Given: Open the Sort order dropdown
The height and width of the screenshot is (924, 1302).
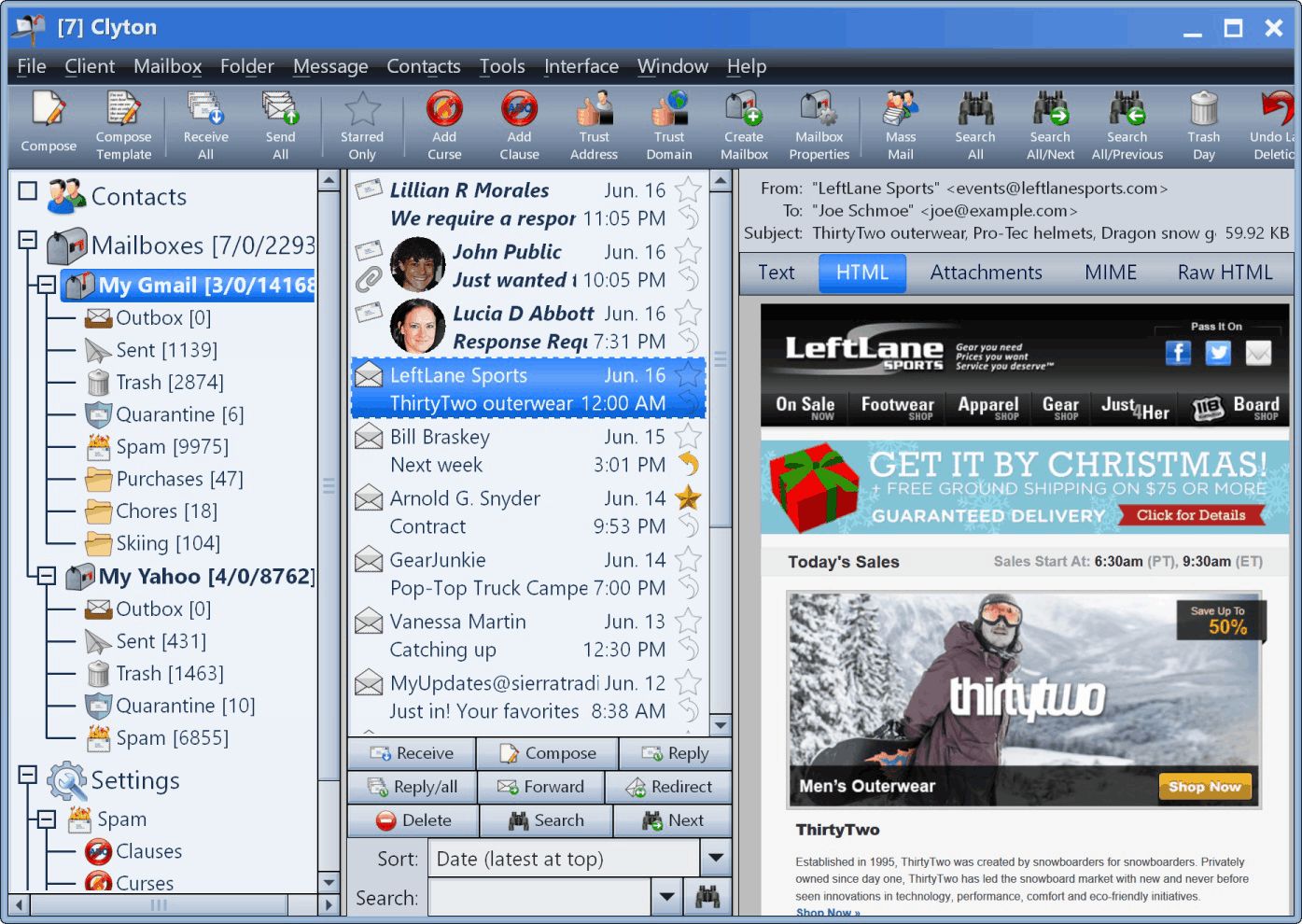Looking at the screenshot, I should point(716,858).
